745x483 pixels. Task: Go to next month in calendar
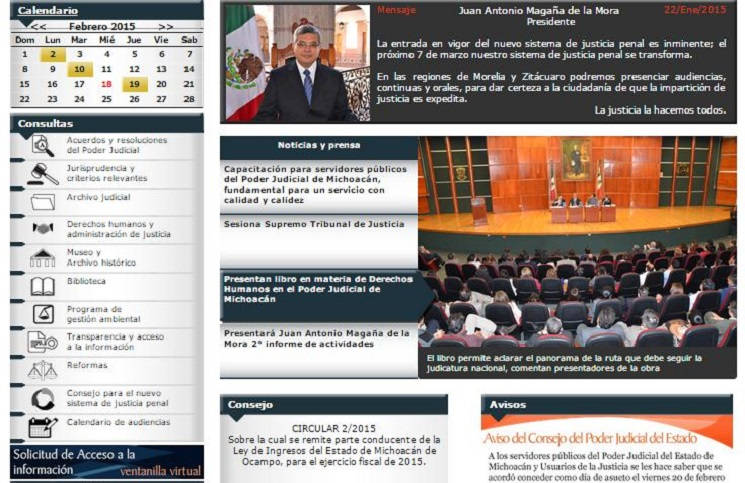coord(165,26)
